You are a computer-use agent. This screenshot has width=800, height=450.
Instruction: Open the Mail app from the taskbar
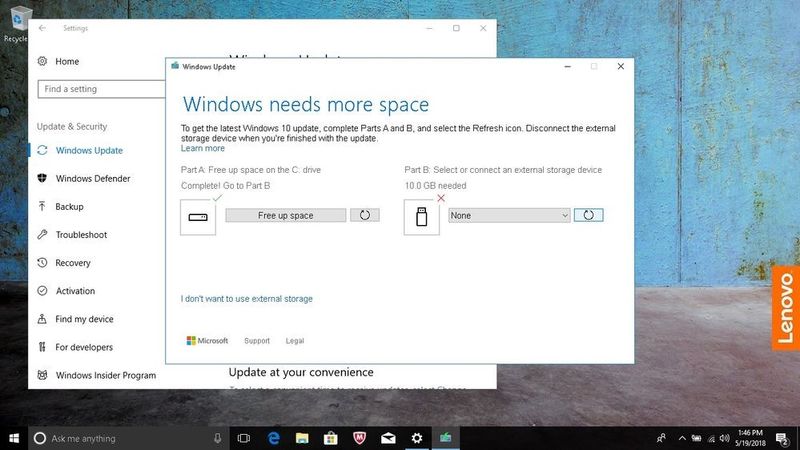(x=388, y=438)
